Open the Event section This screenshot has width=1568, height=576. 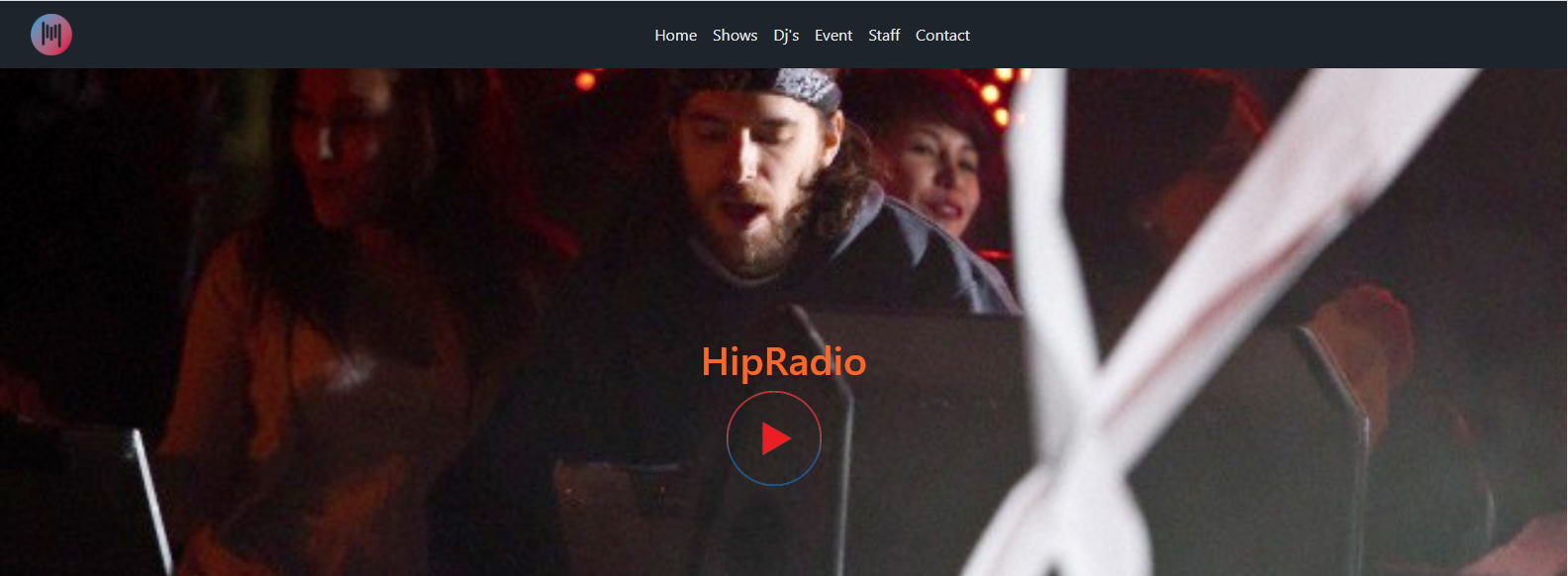833,36
